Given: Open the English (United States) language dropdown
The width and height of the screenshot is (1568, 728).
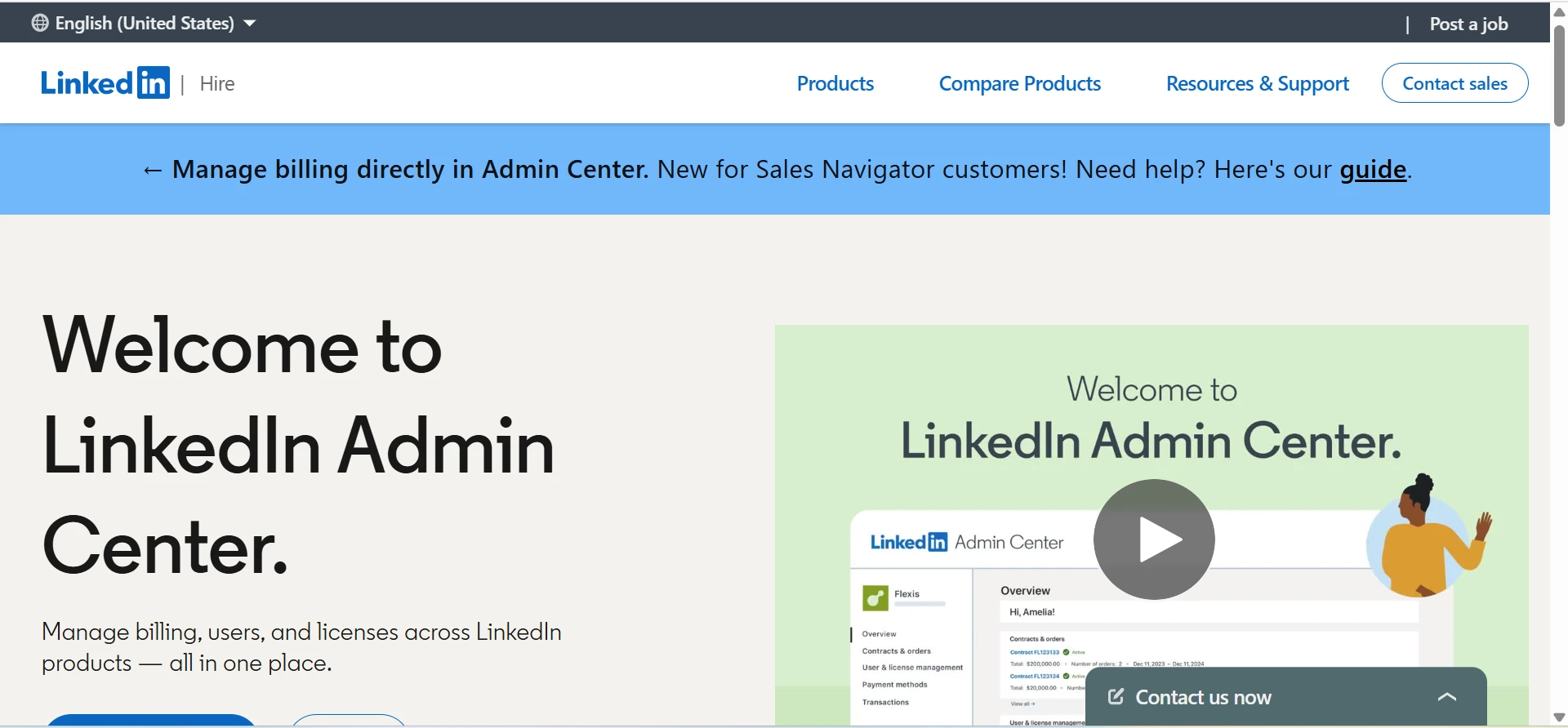Looking at the screenshot, I should tap(145, 23).
